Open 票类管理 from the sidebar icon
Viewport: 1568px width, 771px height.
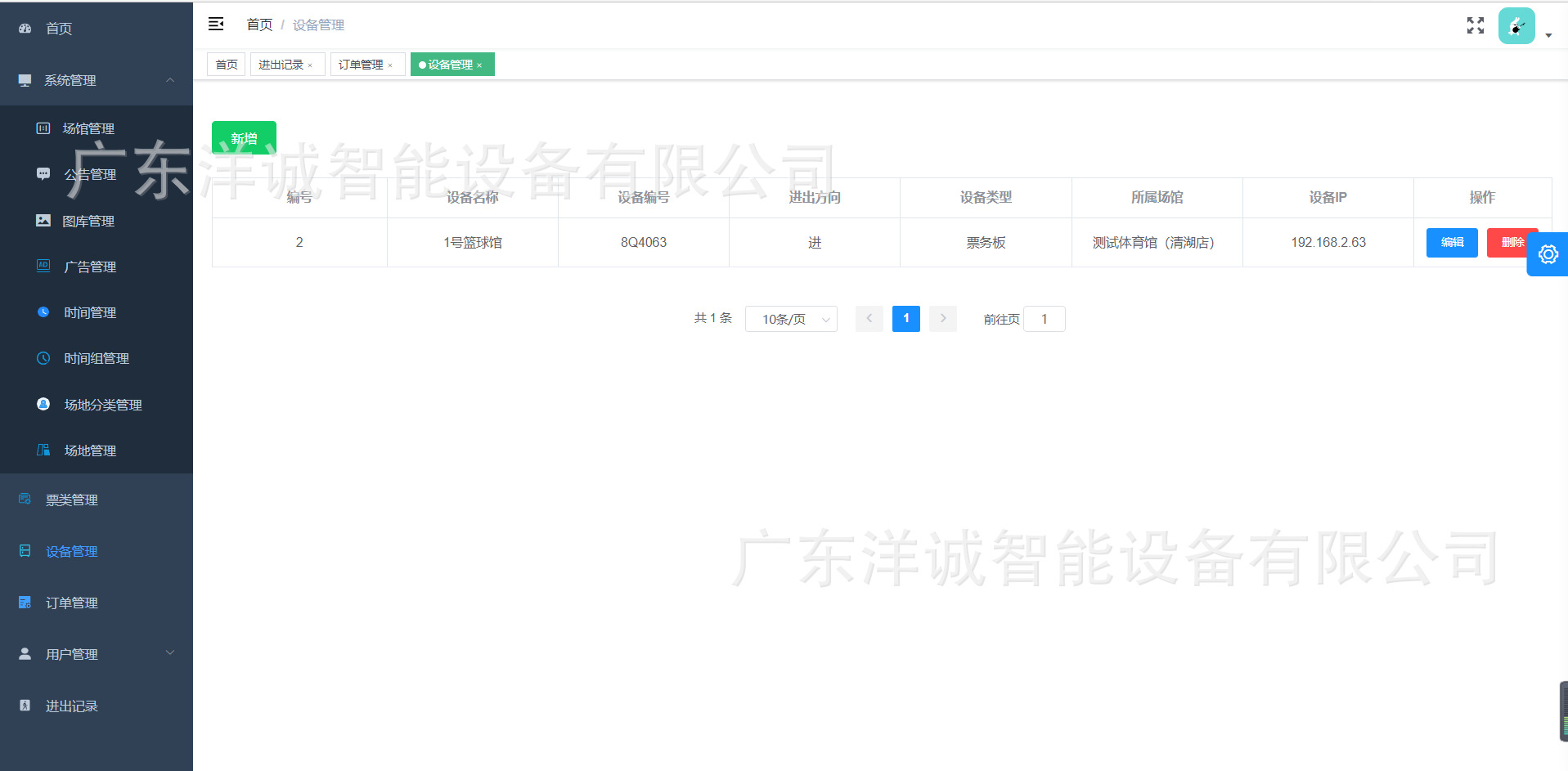[23, 499]
